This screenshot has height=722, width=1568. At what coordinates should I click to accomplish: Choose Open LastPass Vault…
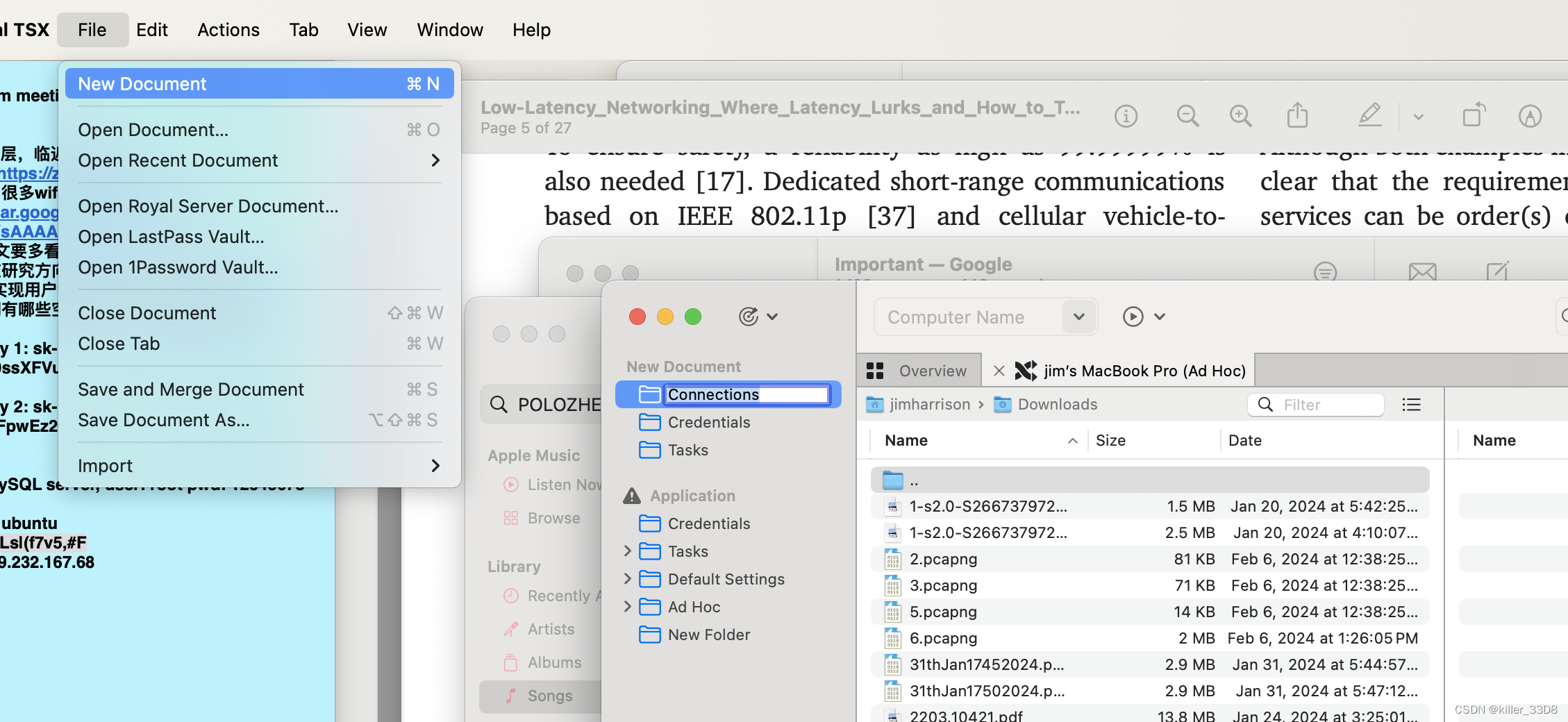pyautogui.click(x=259, y=237)
